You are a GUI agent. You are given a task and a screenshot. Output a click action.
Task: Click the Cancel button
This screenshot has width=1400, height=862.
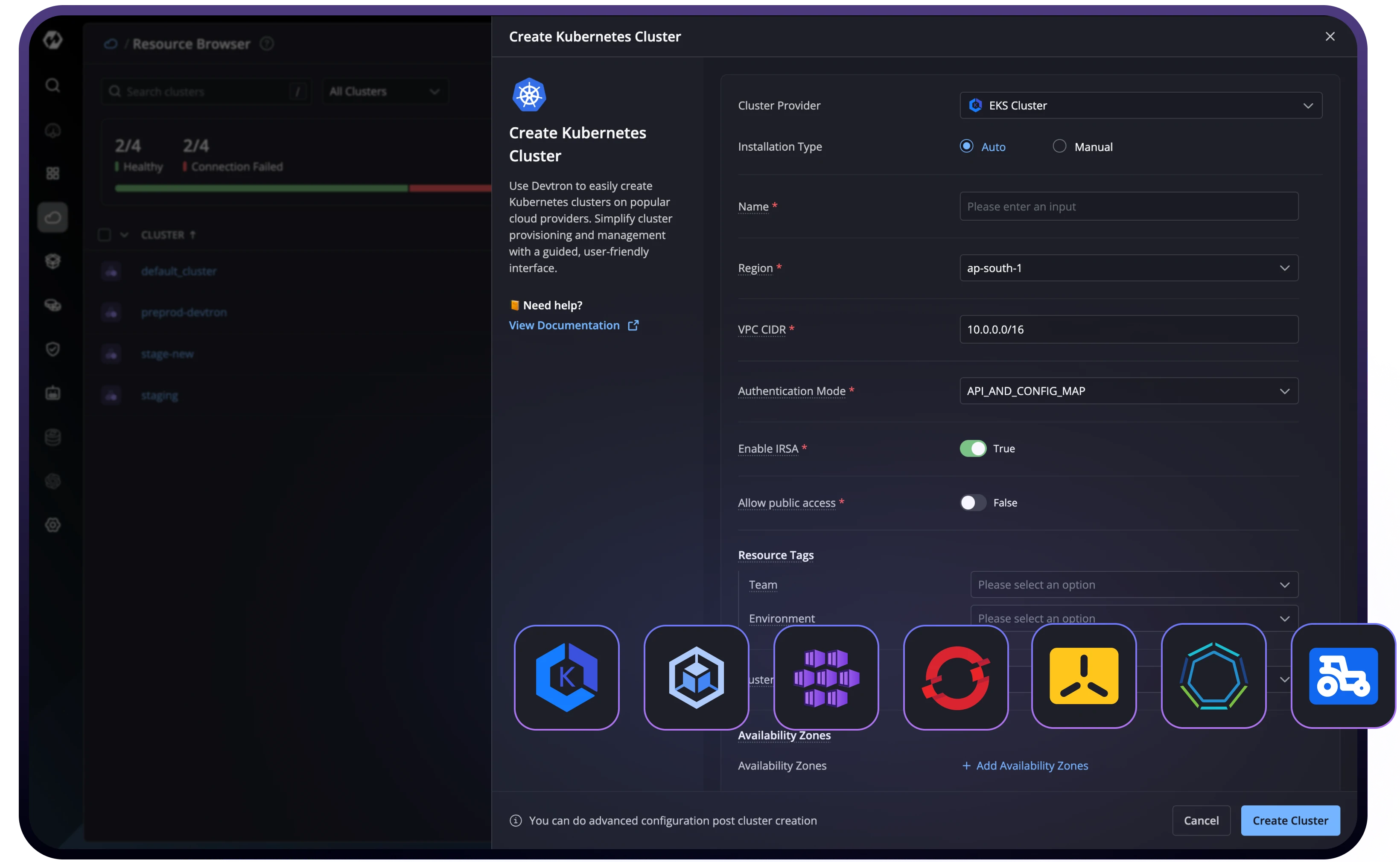(x=1201, y=820)
